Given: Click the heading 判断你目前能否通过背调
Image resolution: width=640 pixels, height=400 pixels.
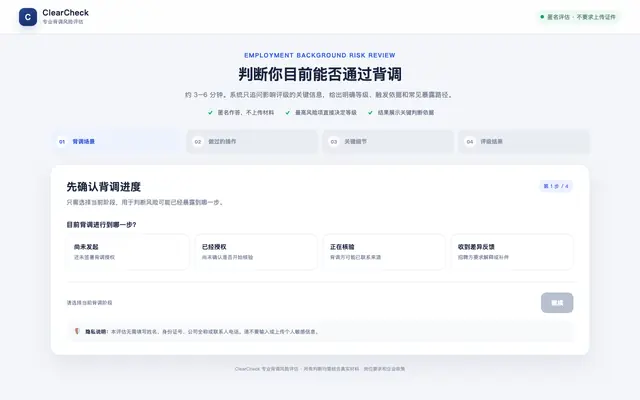Looking at the screenshot, I should 320,74.
